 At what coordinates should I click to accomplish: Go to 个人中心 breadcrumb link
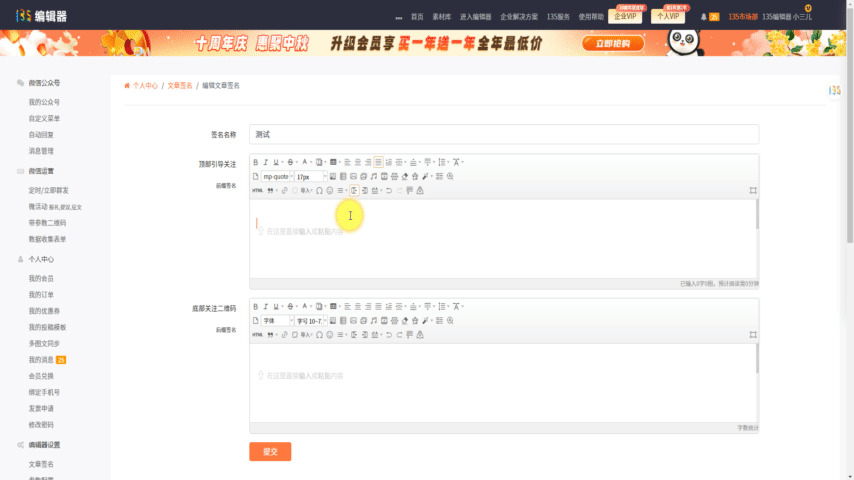click(x=145, y=86)
